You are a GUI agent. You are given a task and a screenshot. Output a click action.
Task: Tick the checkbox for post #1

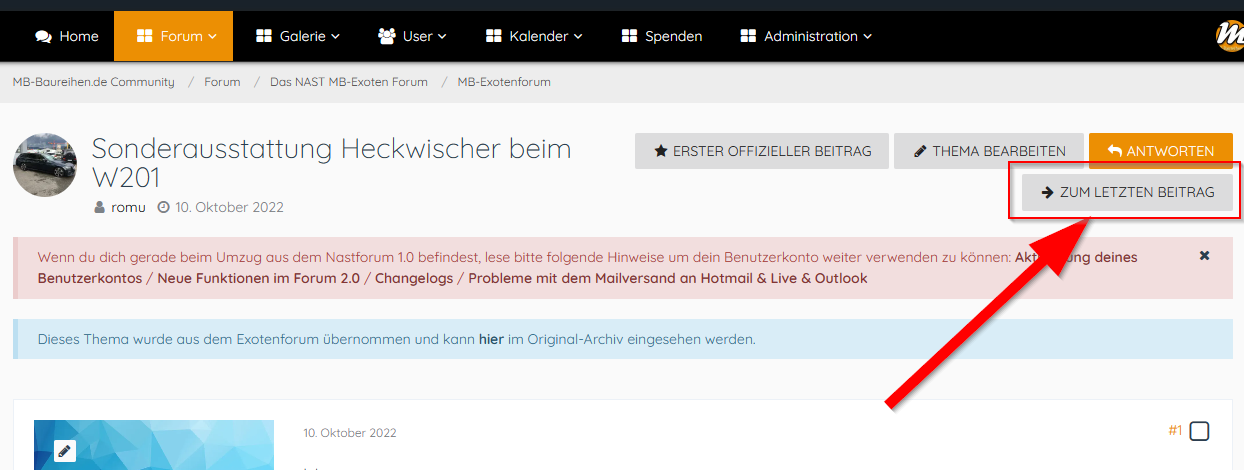pos(1199,431)
